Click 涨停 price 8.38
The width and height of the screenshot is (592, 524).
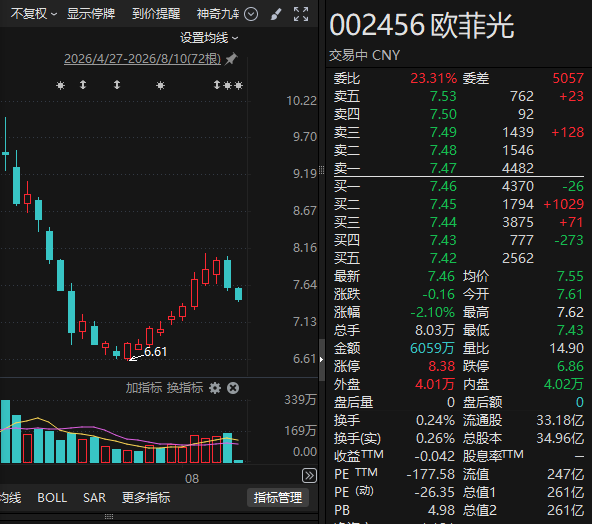[442, 366]
